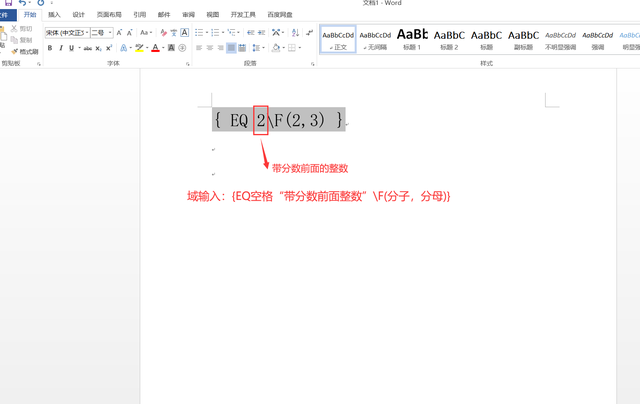Apply bulleted list formatting
Viewport: 640px width, 404px height.
tap(200, 32)
